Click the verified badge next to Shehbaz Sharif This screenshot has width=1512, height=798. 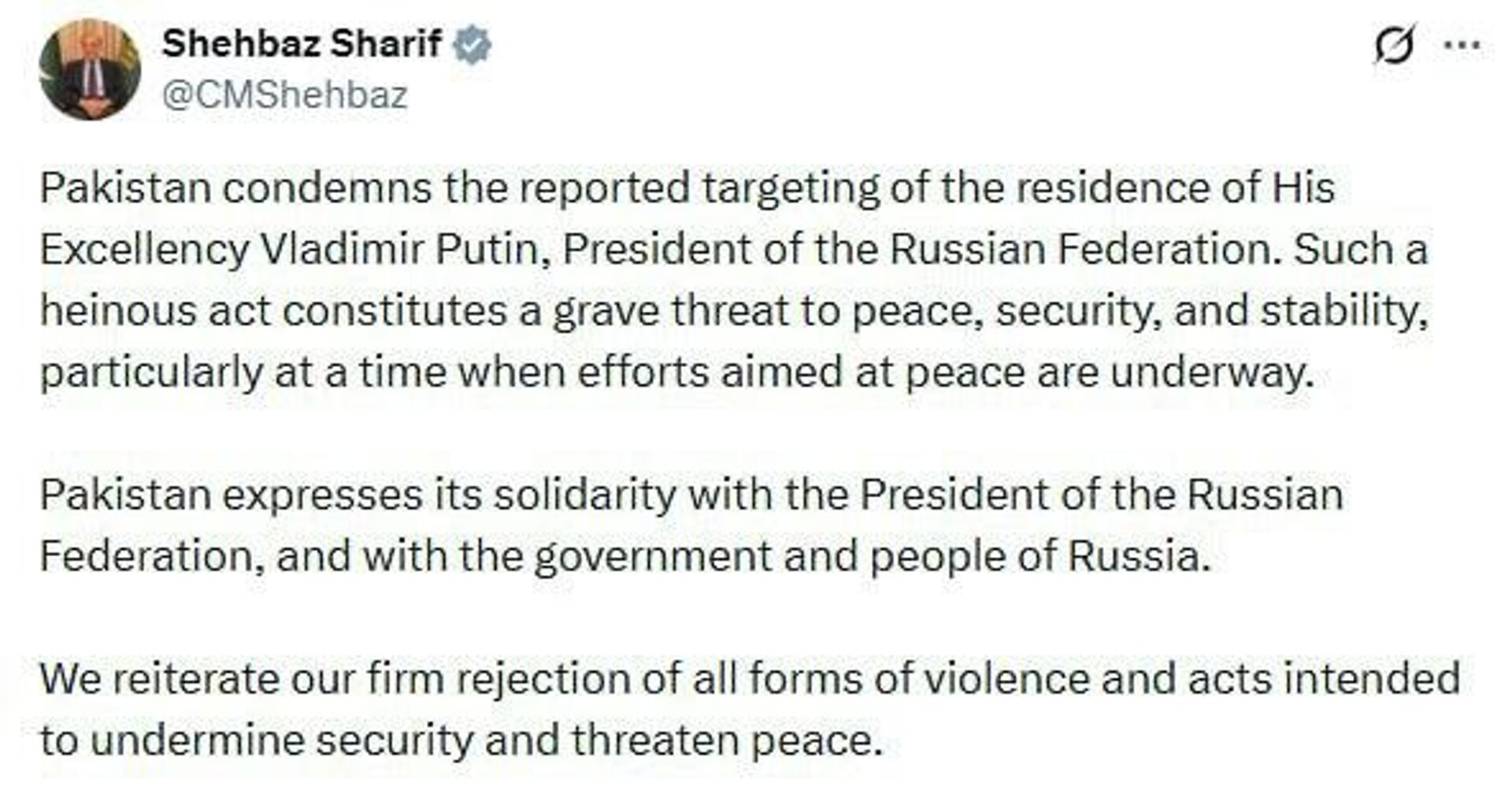[x=471, y=45]
